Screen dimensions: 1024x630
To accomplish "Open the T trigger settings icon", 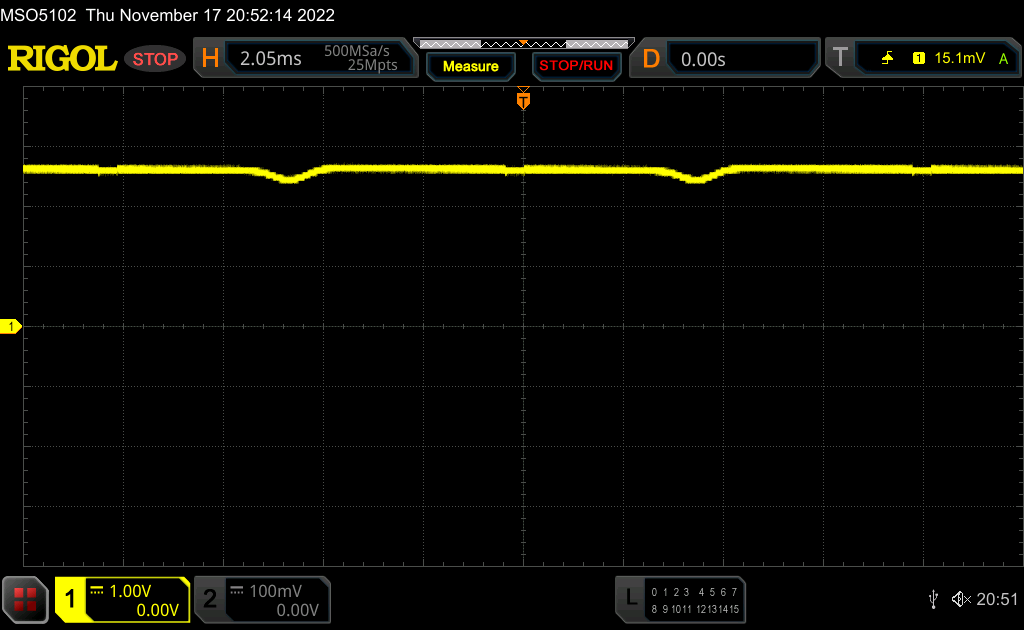I will tap(840, 59).
